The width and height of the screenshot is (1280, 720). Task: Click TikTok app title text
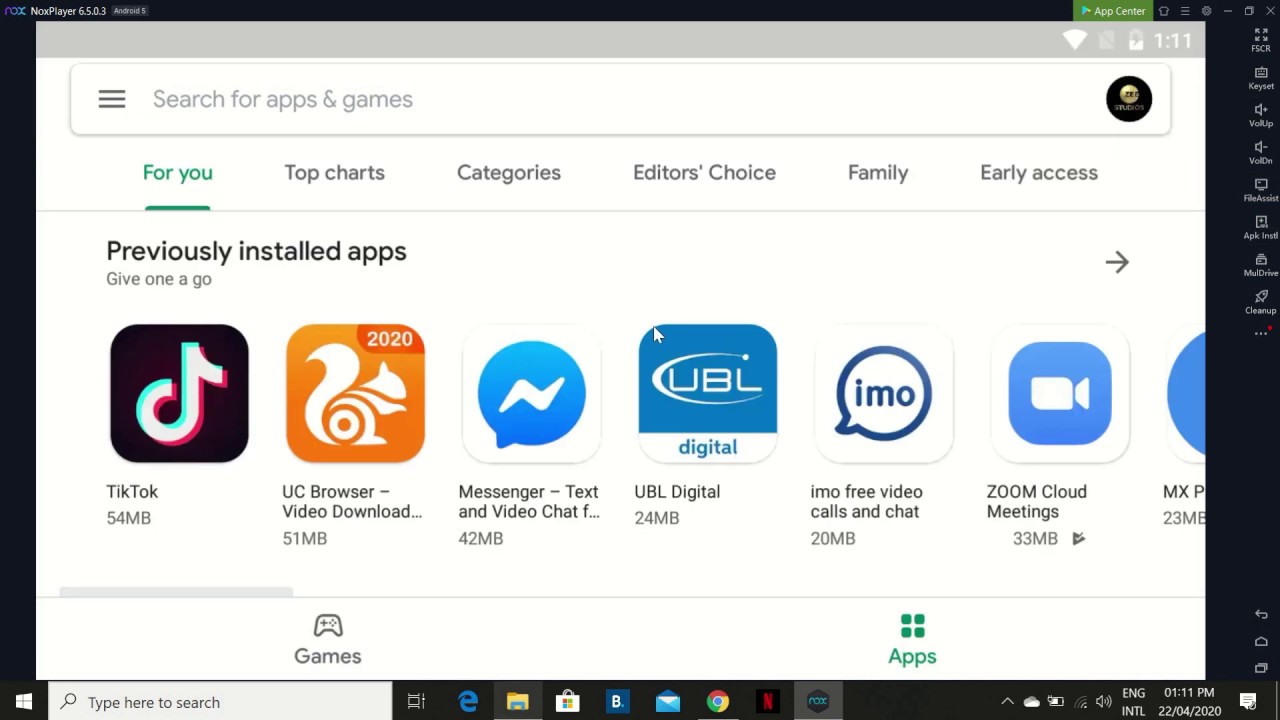click(132, 492)
